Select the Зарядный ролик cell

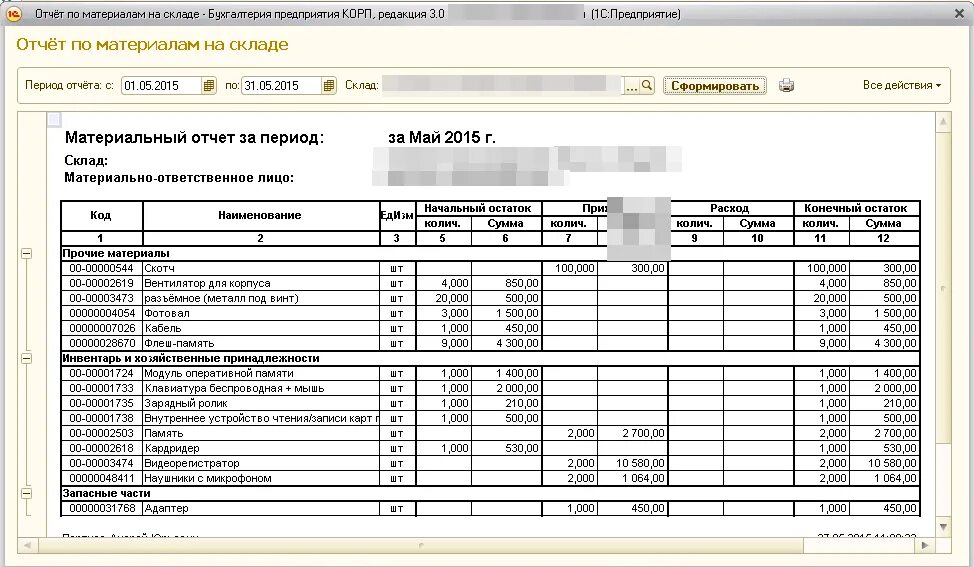261,403
